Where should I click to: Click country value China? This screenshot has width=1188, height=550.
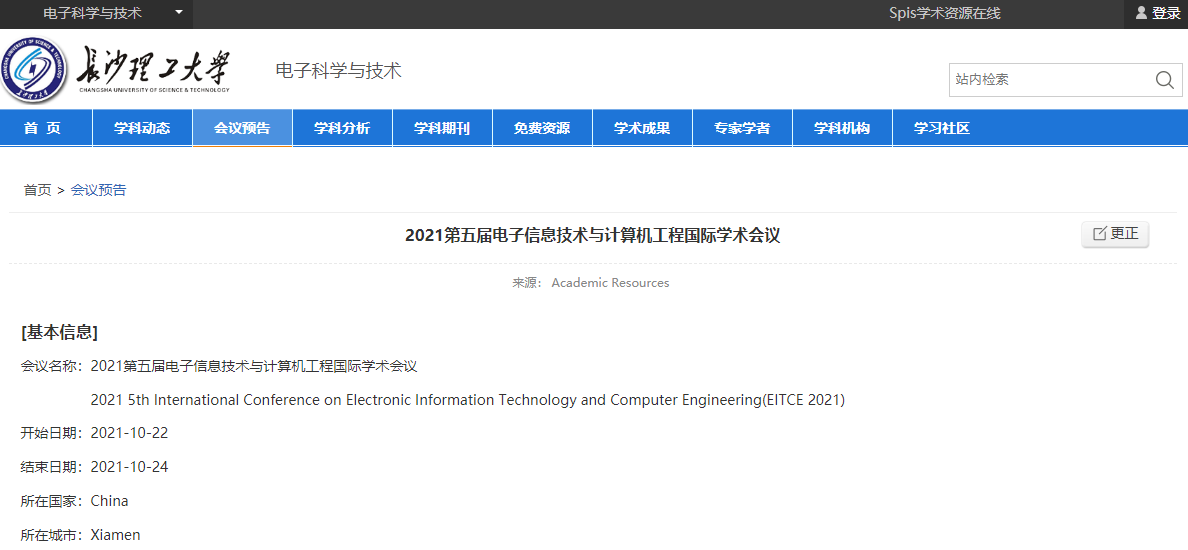(109, 501)
